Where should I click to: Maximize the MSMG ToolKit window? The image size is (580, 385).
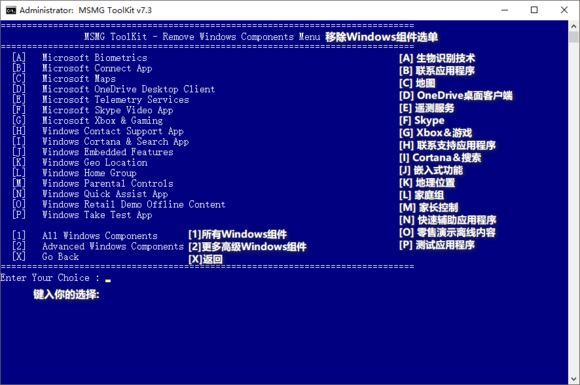click(x=534, y=10)
